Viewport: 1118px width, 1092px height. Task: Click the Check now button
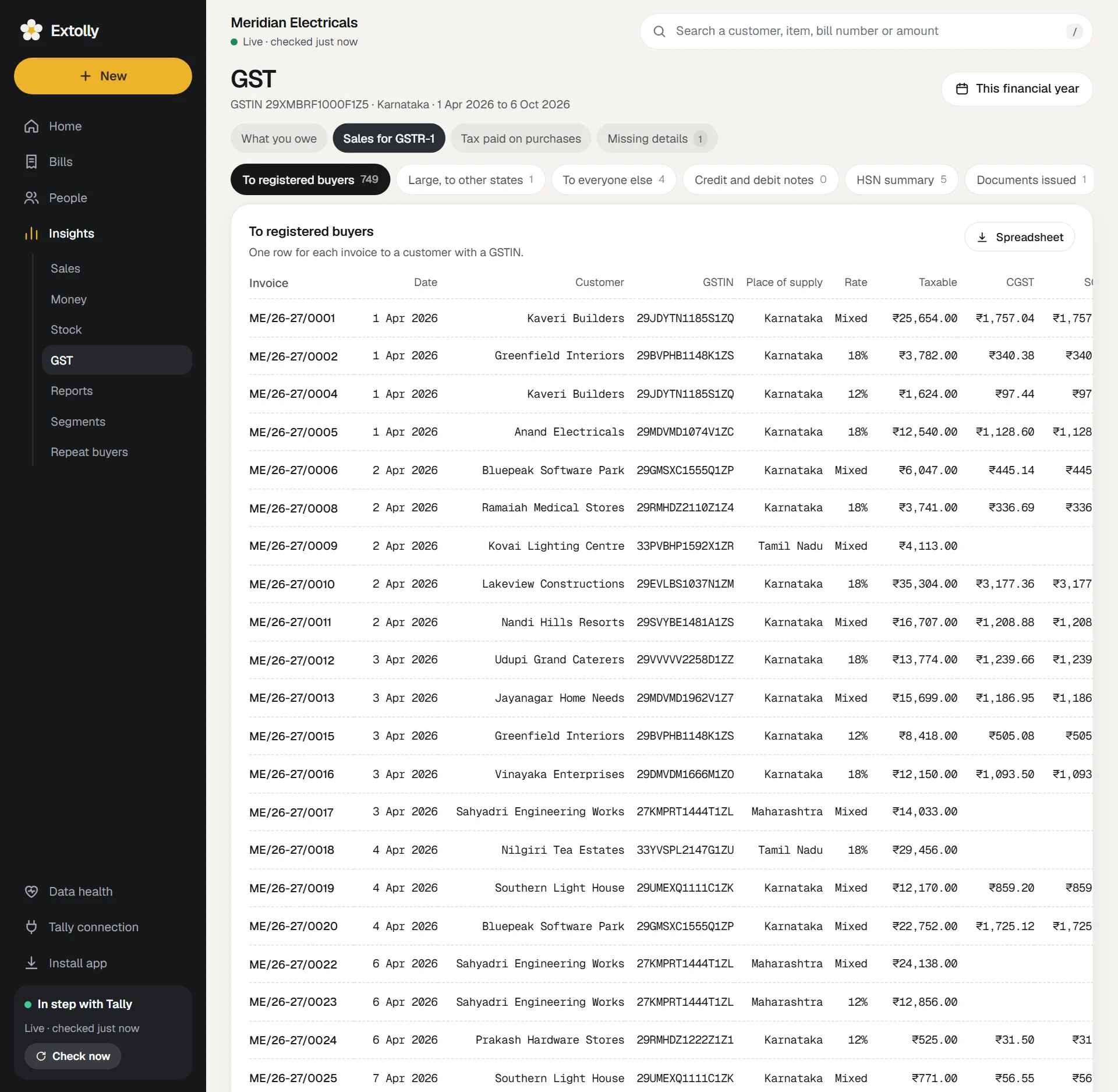tap(73, 1056)
